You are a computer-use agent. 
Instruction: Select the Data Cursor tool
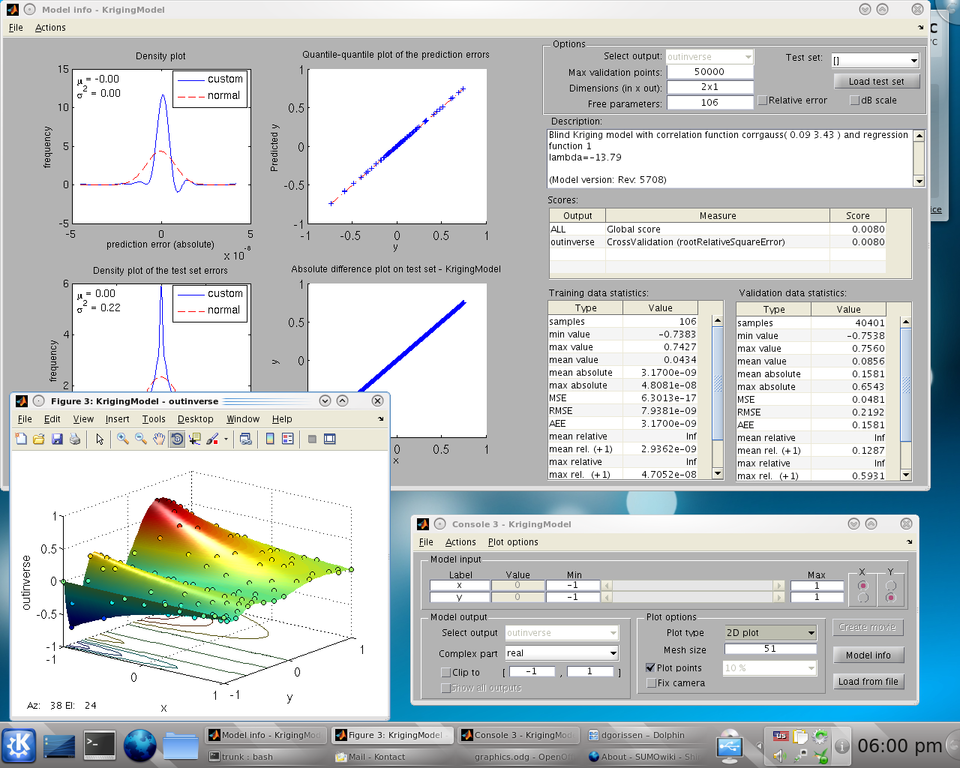(194, 438)
